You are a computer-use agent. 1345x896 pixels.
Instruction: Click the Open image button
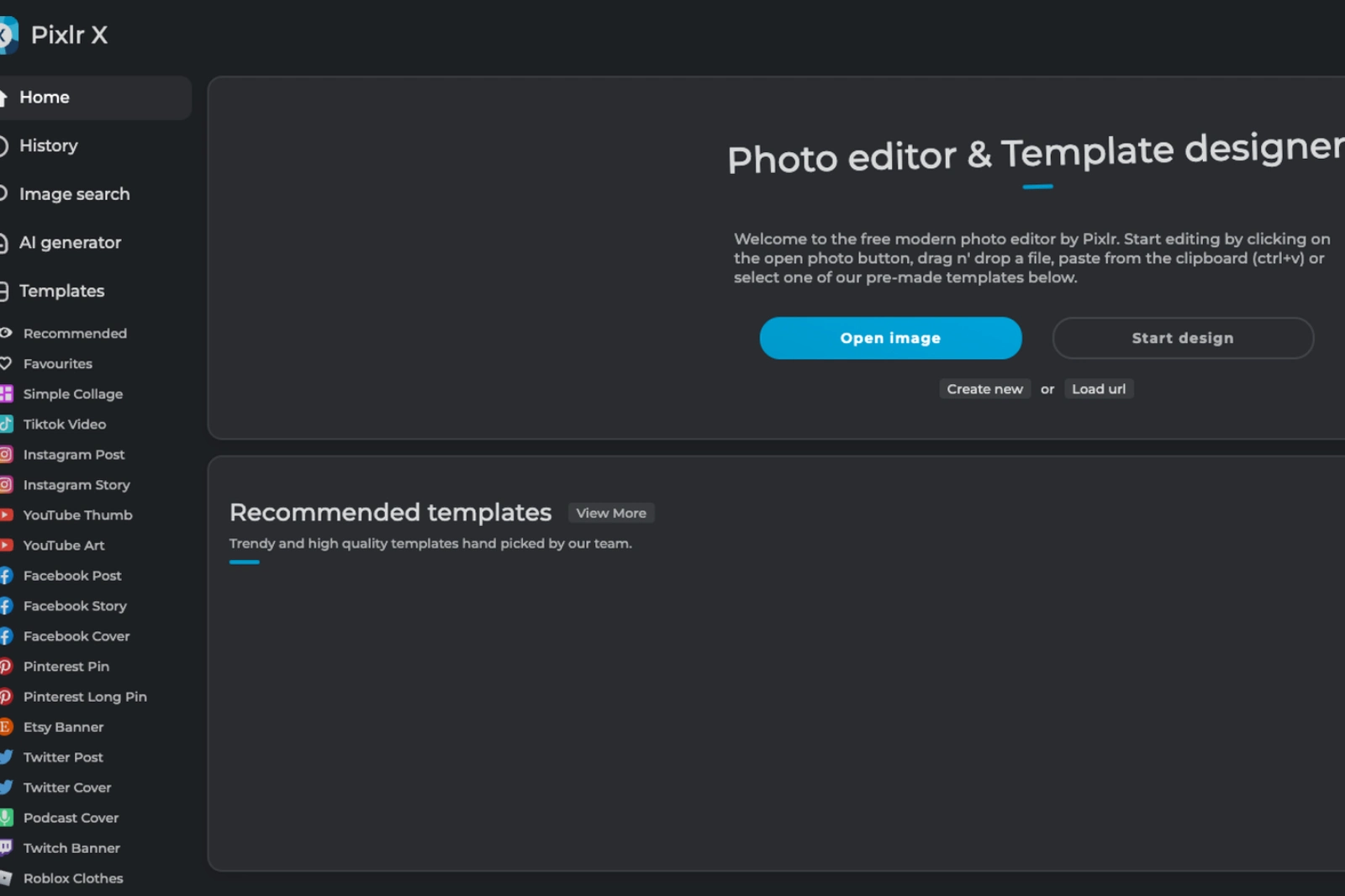[889, 337]
